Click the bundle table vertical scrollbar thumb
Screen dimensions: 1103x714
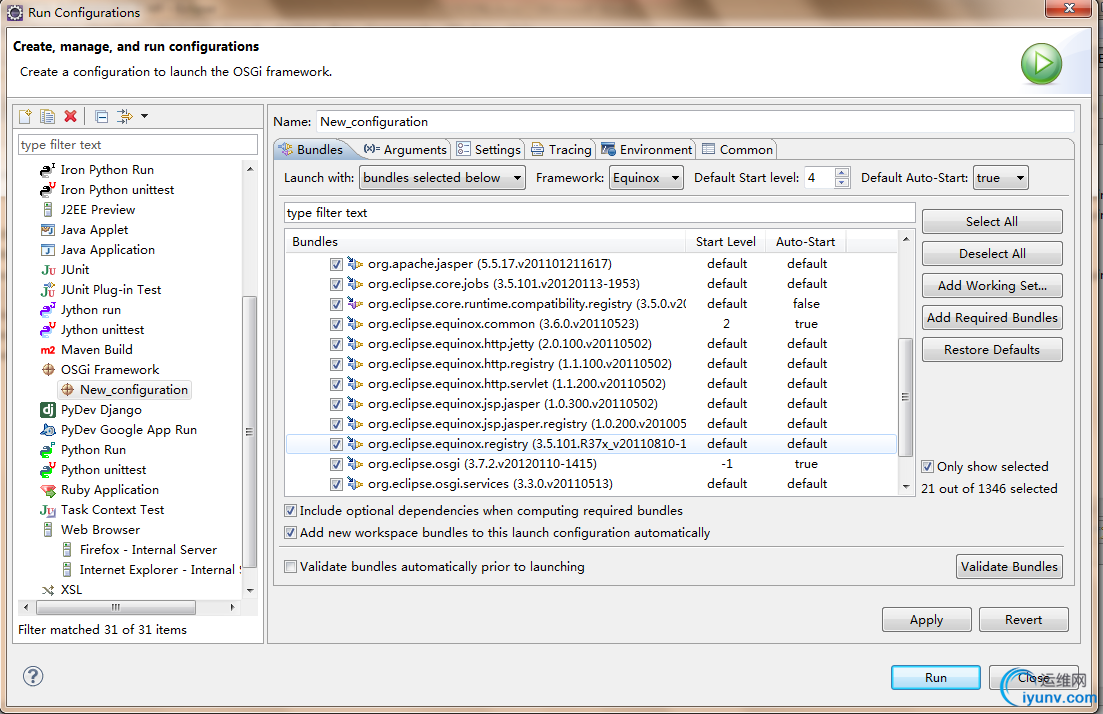point(905,397)
